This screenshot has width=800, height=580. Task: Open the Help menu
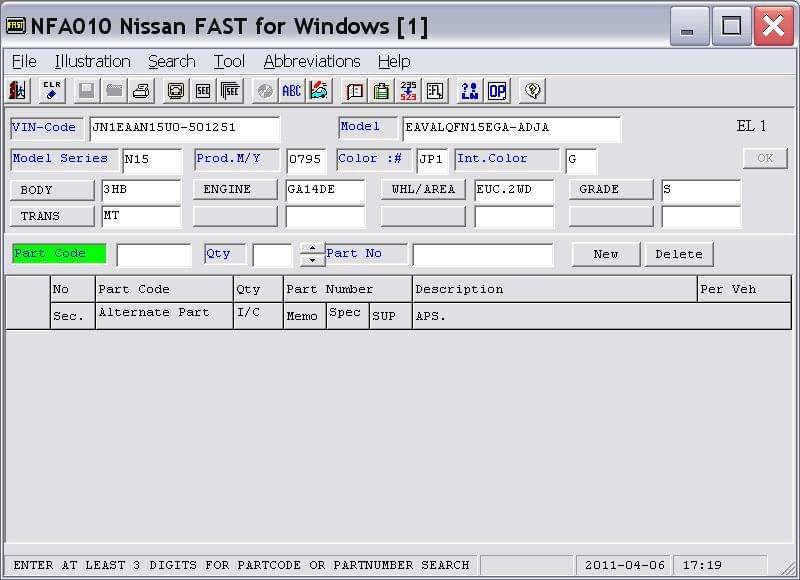394,61
